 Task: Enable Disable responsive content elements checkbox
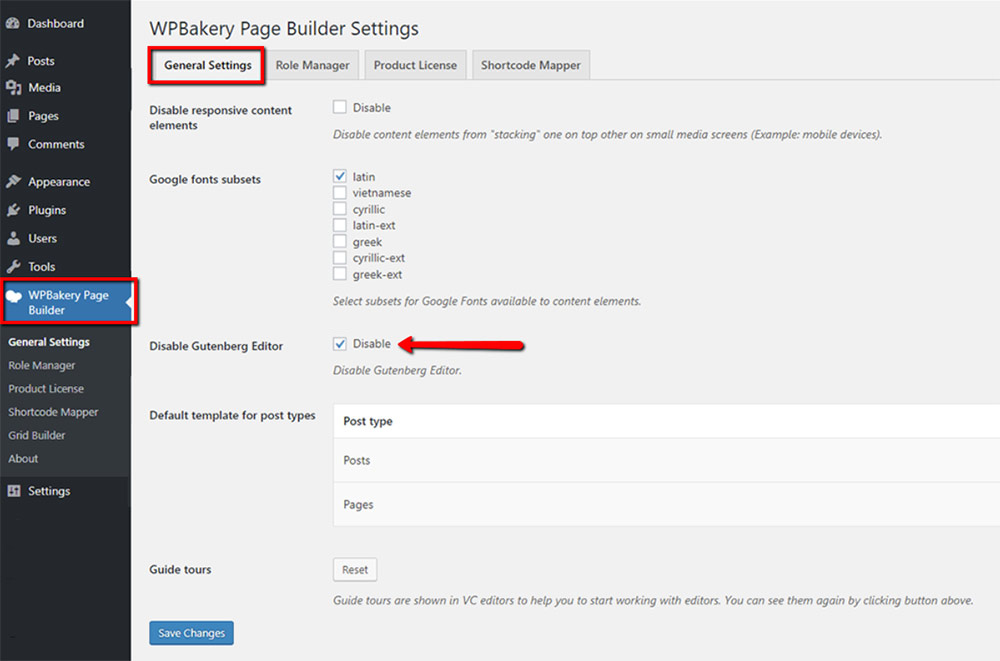[339, 107]
